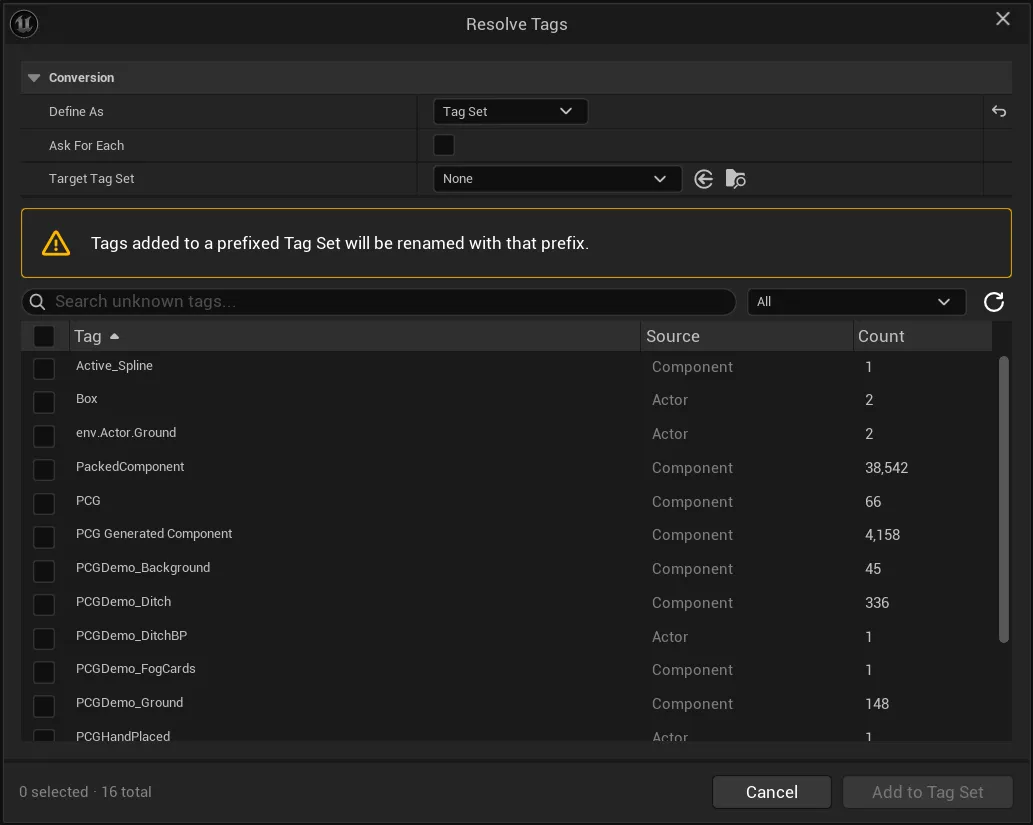1033x825 pixels.
Task: Select the PCG Generated Component name
Action: pos(154,534)
